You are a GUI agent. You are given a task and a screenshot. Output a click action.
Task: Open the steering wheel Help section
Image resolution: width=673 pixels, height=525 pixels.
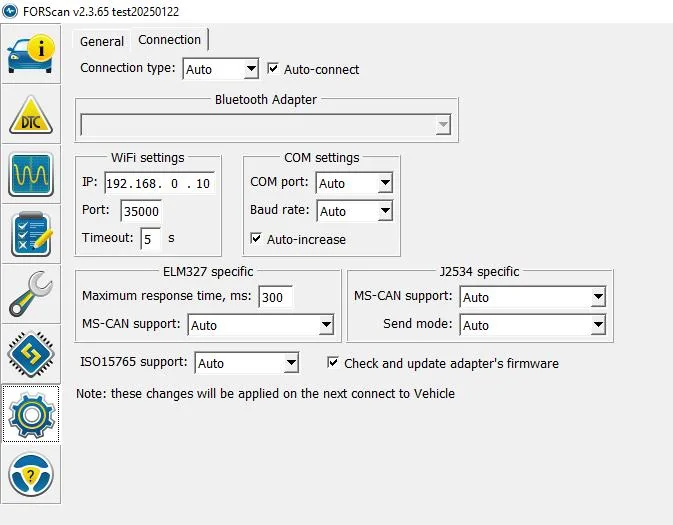click(31, 475)
